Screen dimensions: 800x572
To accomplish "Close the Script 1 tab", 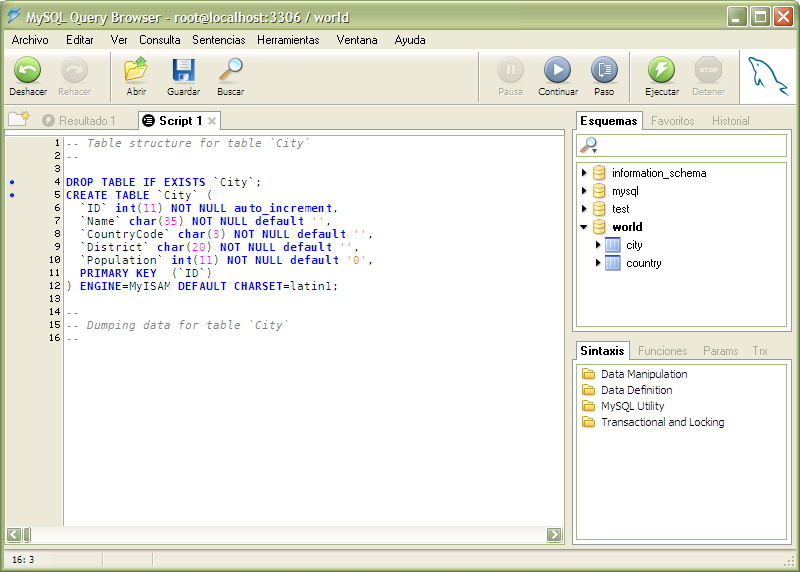I will click(x=212, y=121).
